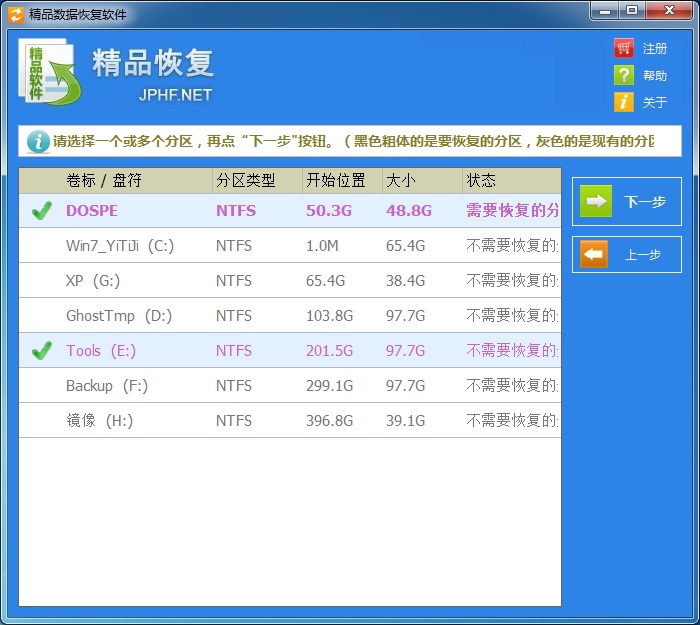This screenshot has width=700, height=625.
Task: Click the orange app icon in the title bar
Action: pyautogui.click(x=16, y=14)
